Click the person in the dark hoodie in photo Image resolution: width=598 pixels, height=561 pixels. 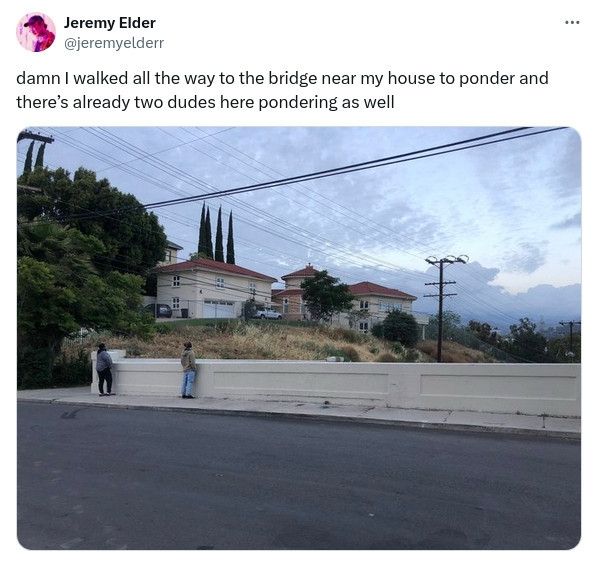click(x=104, y=369)
